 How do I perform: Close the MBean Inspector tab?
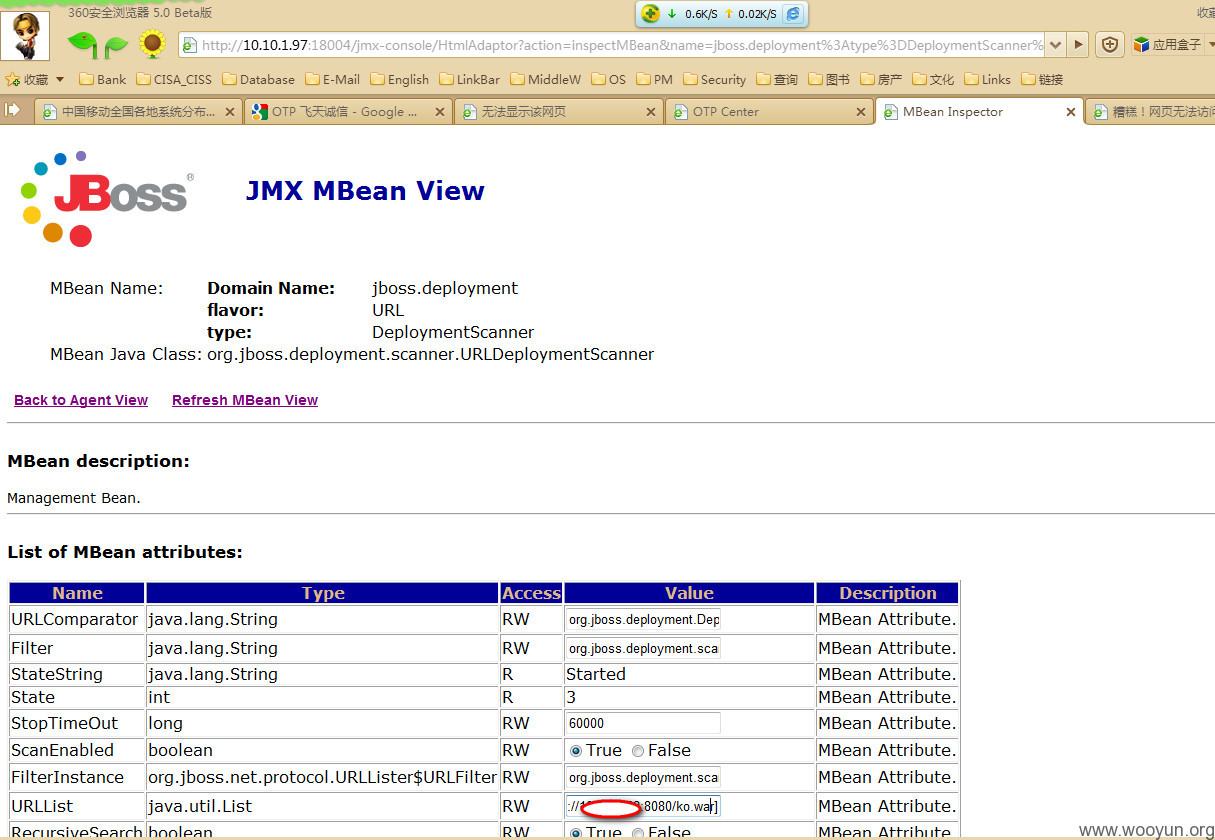1071,112
